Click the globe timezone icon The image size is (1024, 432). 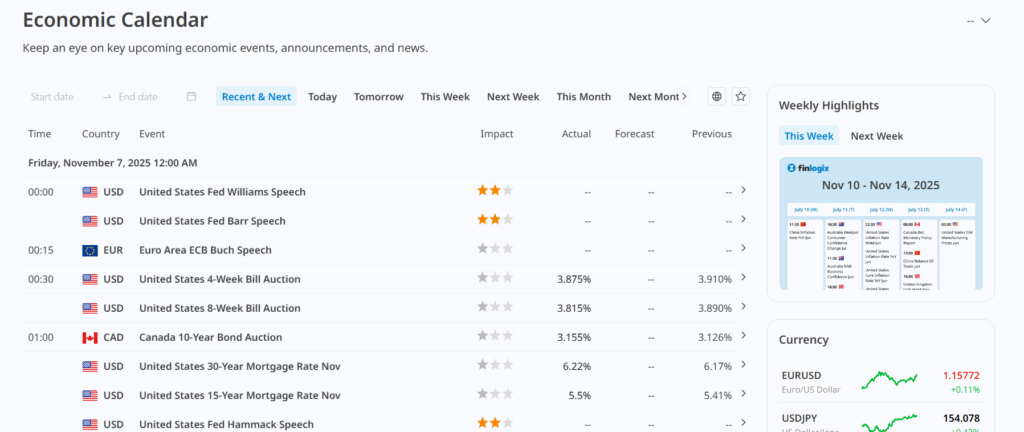click(x=717, y=97)
